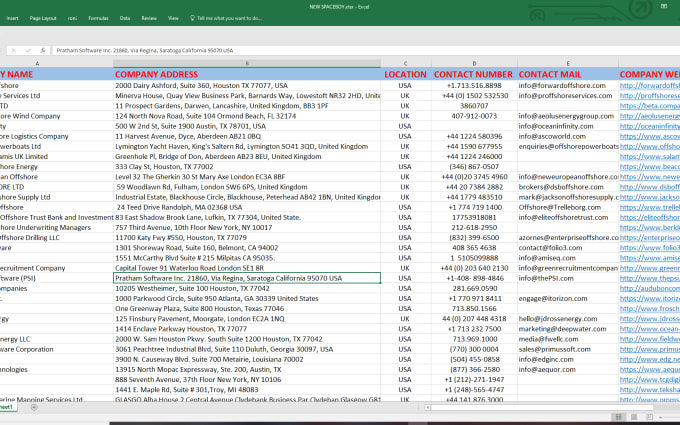Open the aeolusenergy website link
The image size is (680, 425).
(650, 116)
